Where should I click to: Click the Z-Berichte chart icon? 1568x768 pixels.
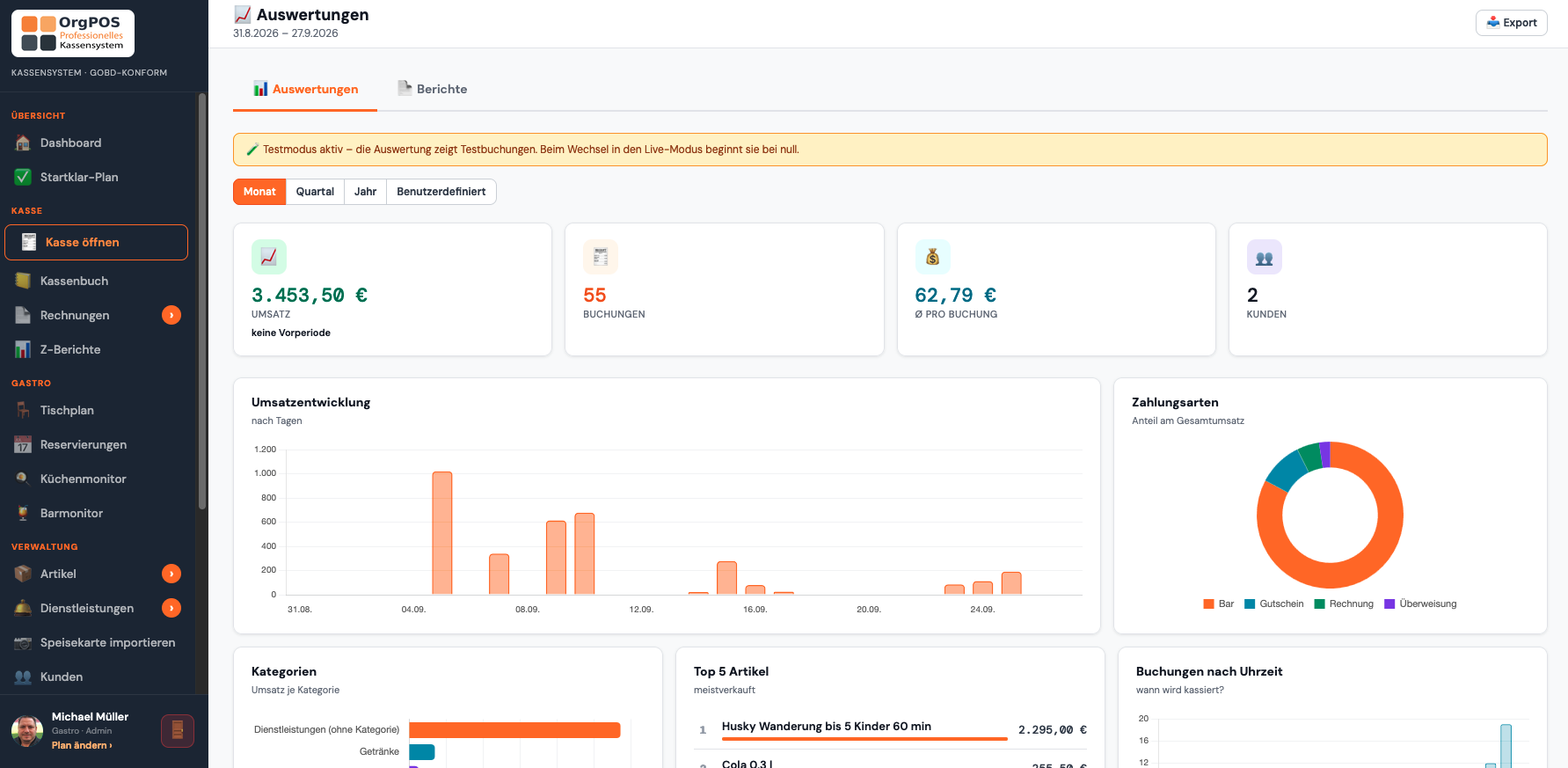(x=23, y=349)
